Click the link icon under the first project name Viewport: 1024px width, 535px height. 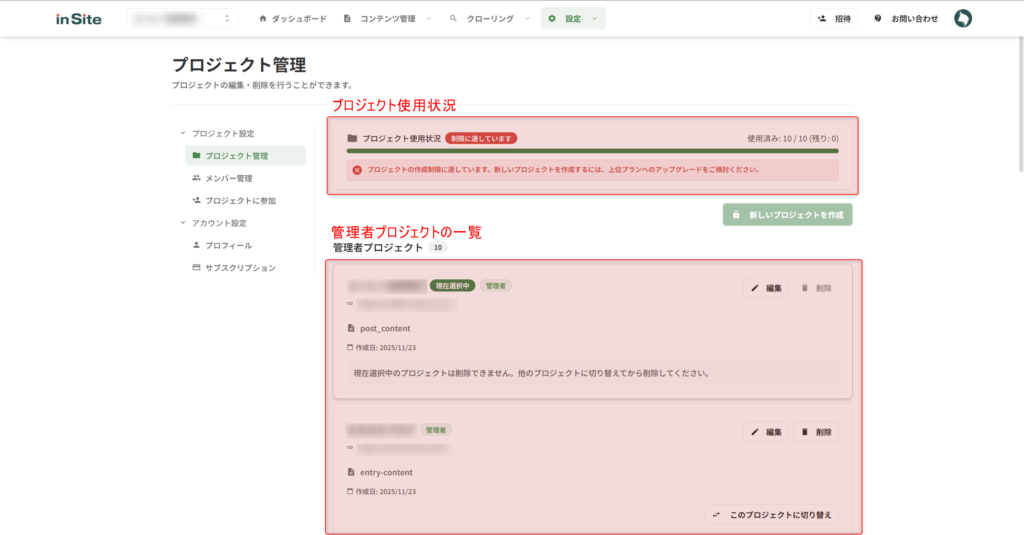coord(350,304)
